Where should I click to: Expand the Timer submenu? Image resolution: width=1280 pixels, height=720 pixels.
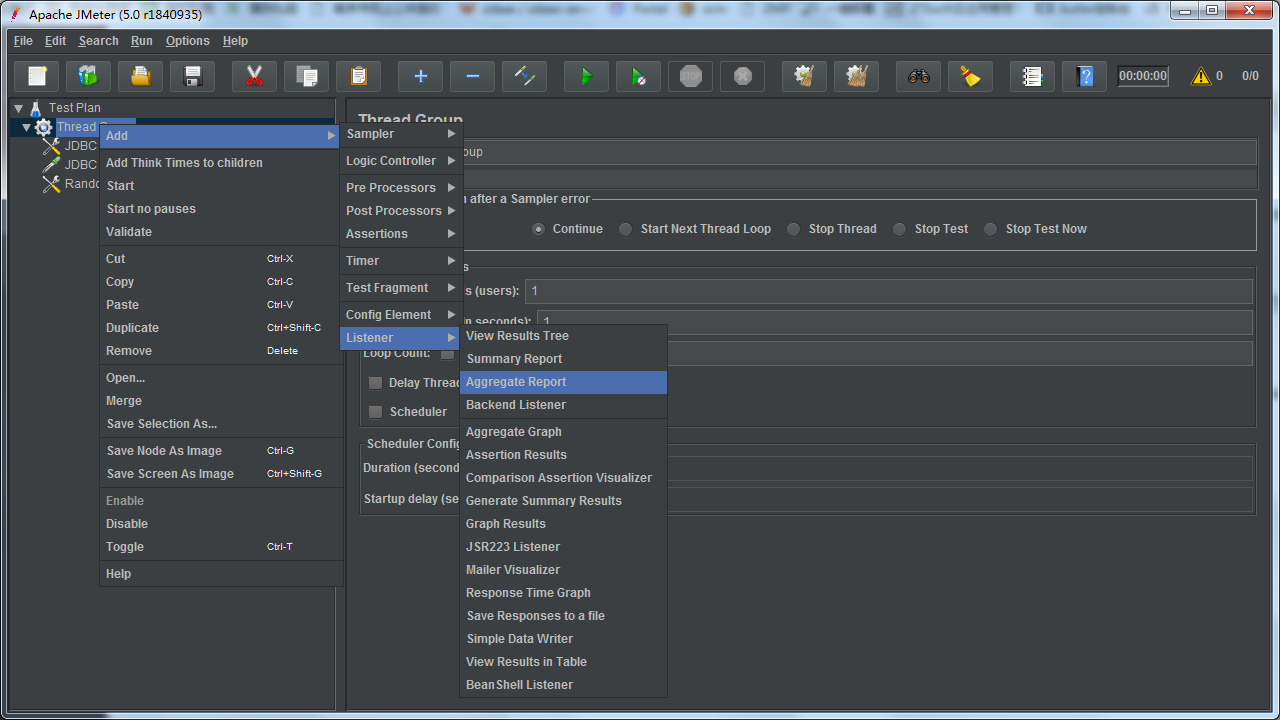click(x=401, y=261)
